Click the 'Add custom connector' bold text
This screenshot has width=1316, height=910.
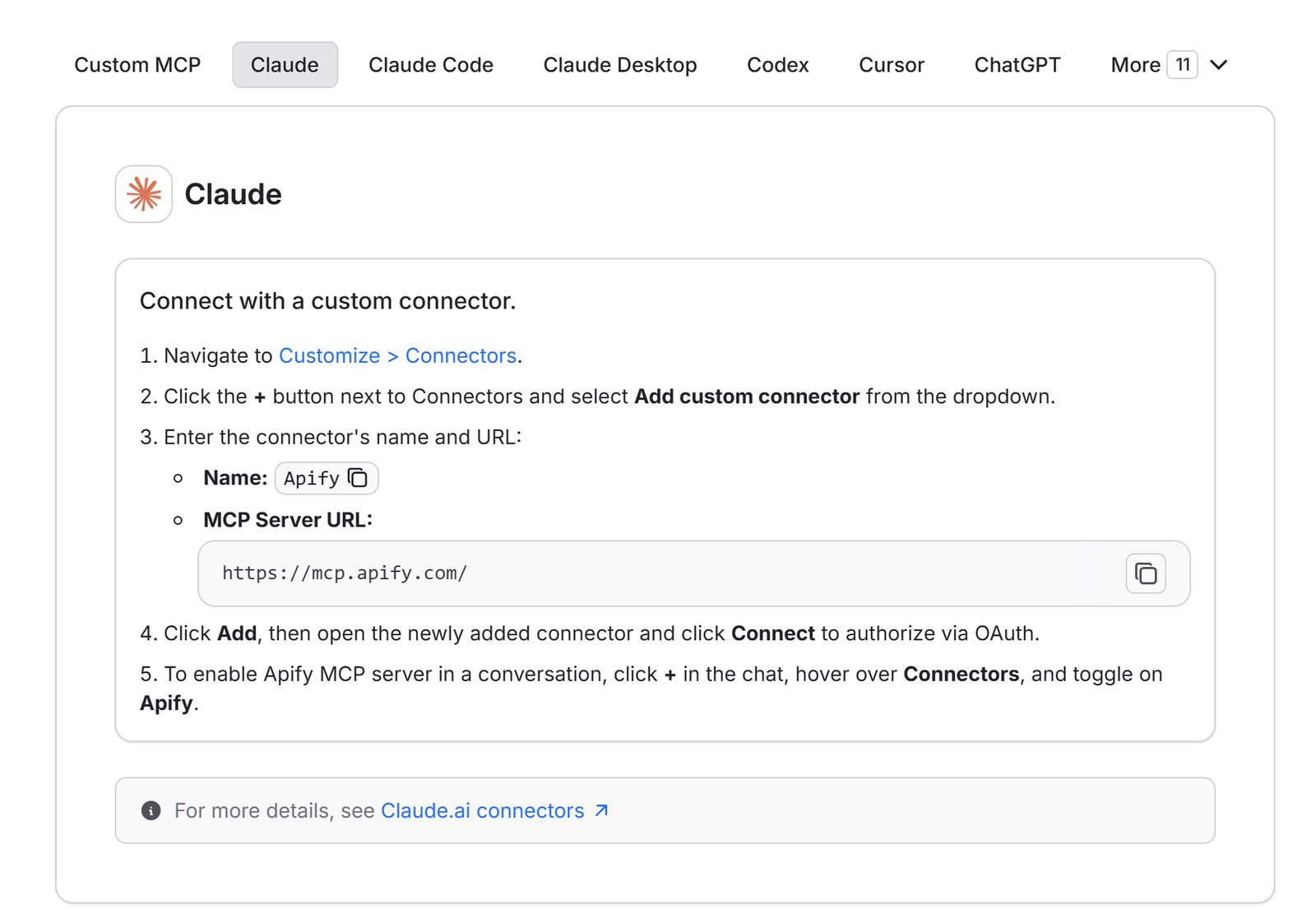coord(747,397)
